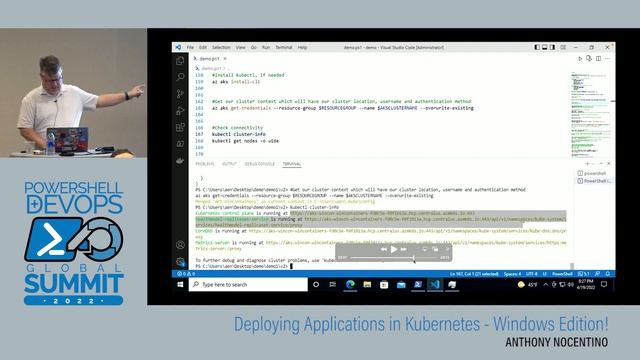The image size is (640, 360).
Task: Select language mode PowerShell in status bar
Action: tap(562, 274)
